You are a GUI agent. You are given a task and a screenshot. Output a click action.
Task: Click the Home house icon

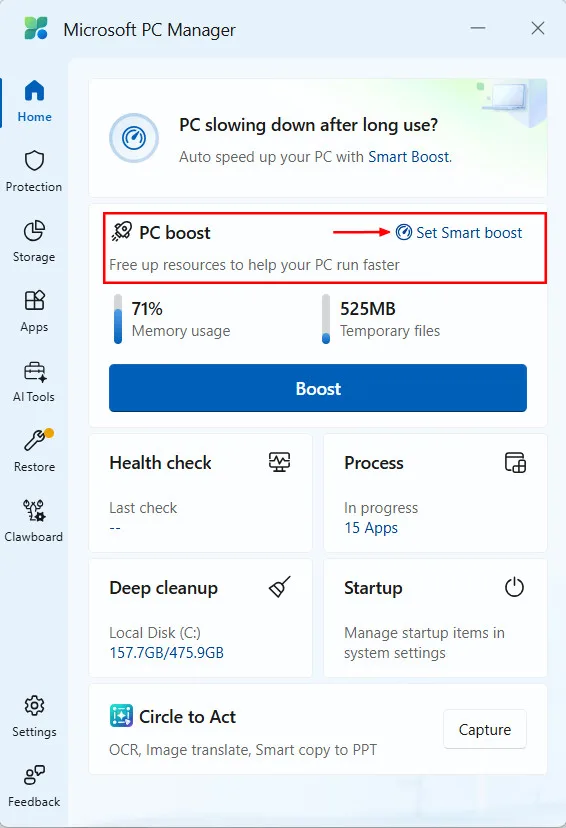(34, 90)
